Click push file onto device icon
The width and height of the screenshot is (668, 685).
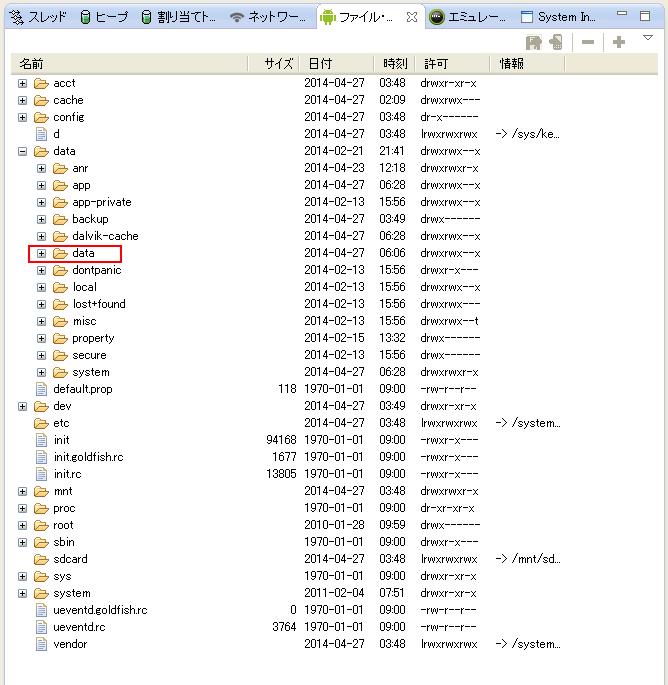(556, 42)
